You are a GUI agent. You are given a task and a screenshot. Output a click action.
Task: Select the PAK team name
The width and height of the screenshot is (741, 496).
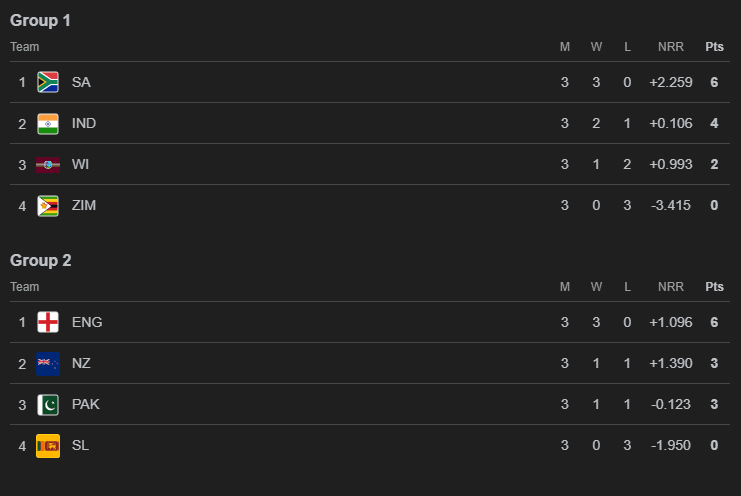[86, 404]
